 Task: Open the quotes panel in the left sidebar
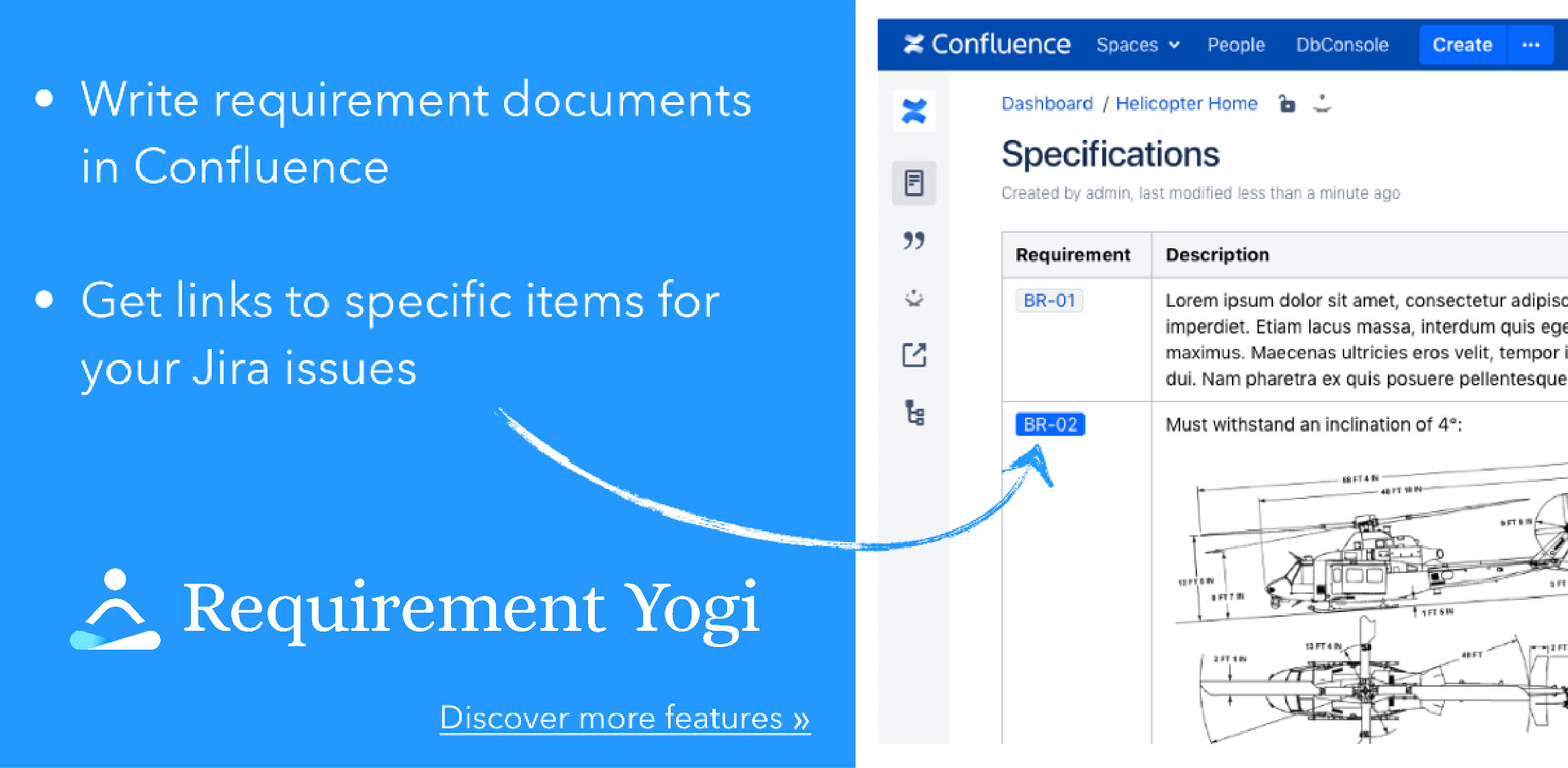(x=914, y=240)
